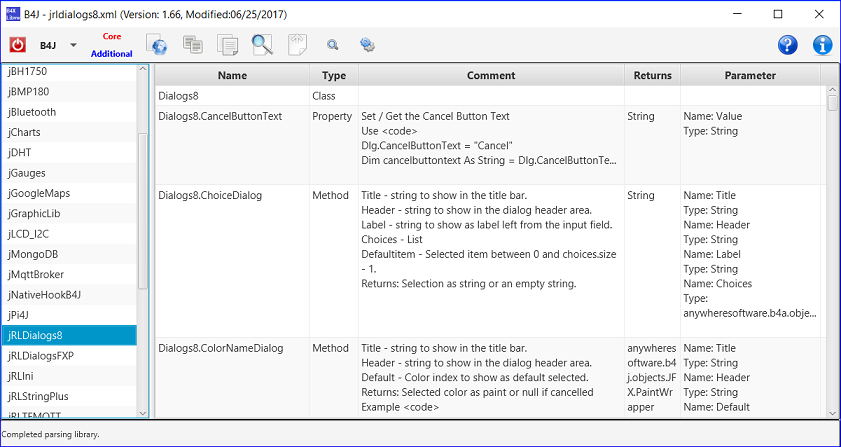This screenshot has width=841, height=447.
Task: Click the overlapping gray windows icon
Action: (x=193, y=44)
